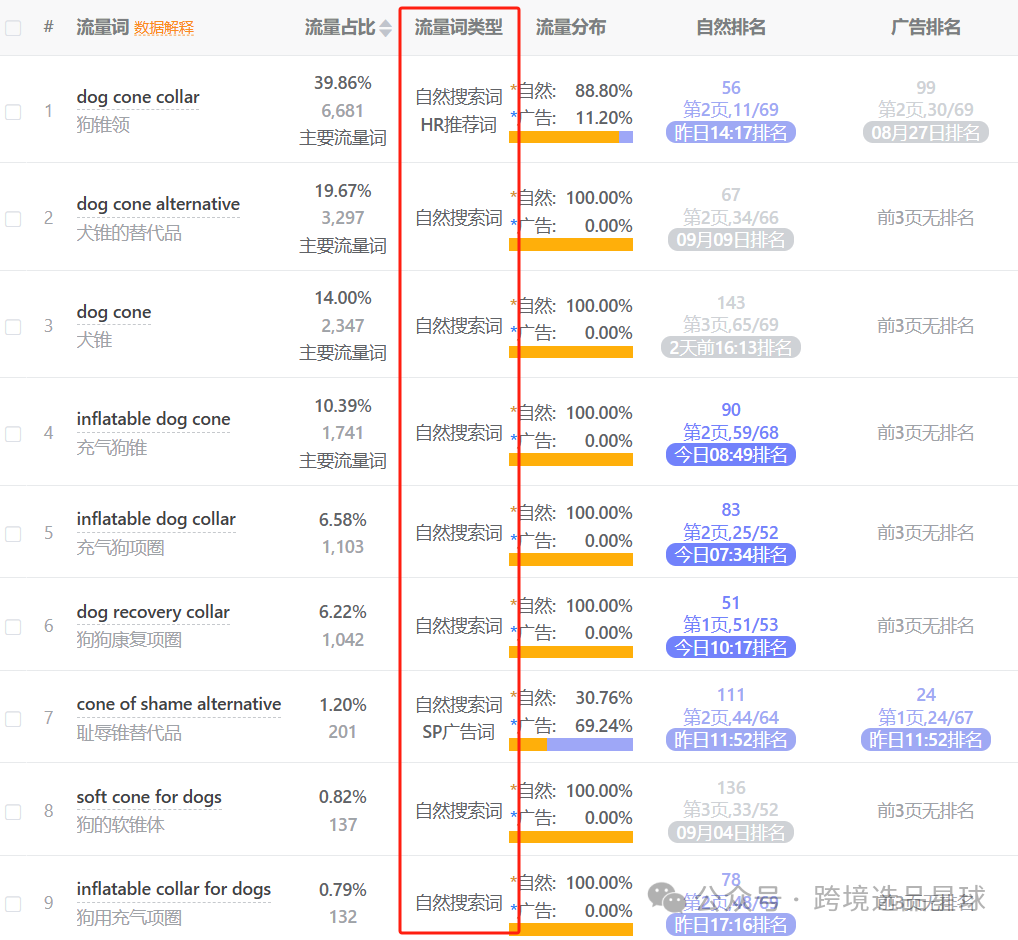This screenshot has width=1018, height=940.
Task: Click HR推荐词 label in row 1
Action: point(458,125)
